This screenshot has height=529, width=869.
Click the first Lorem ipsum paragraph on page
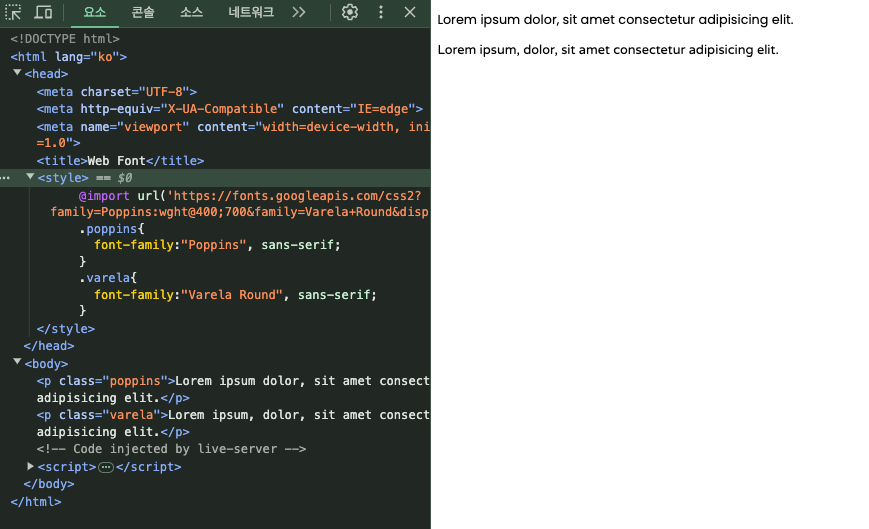[615, 20]
